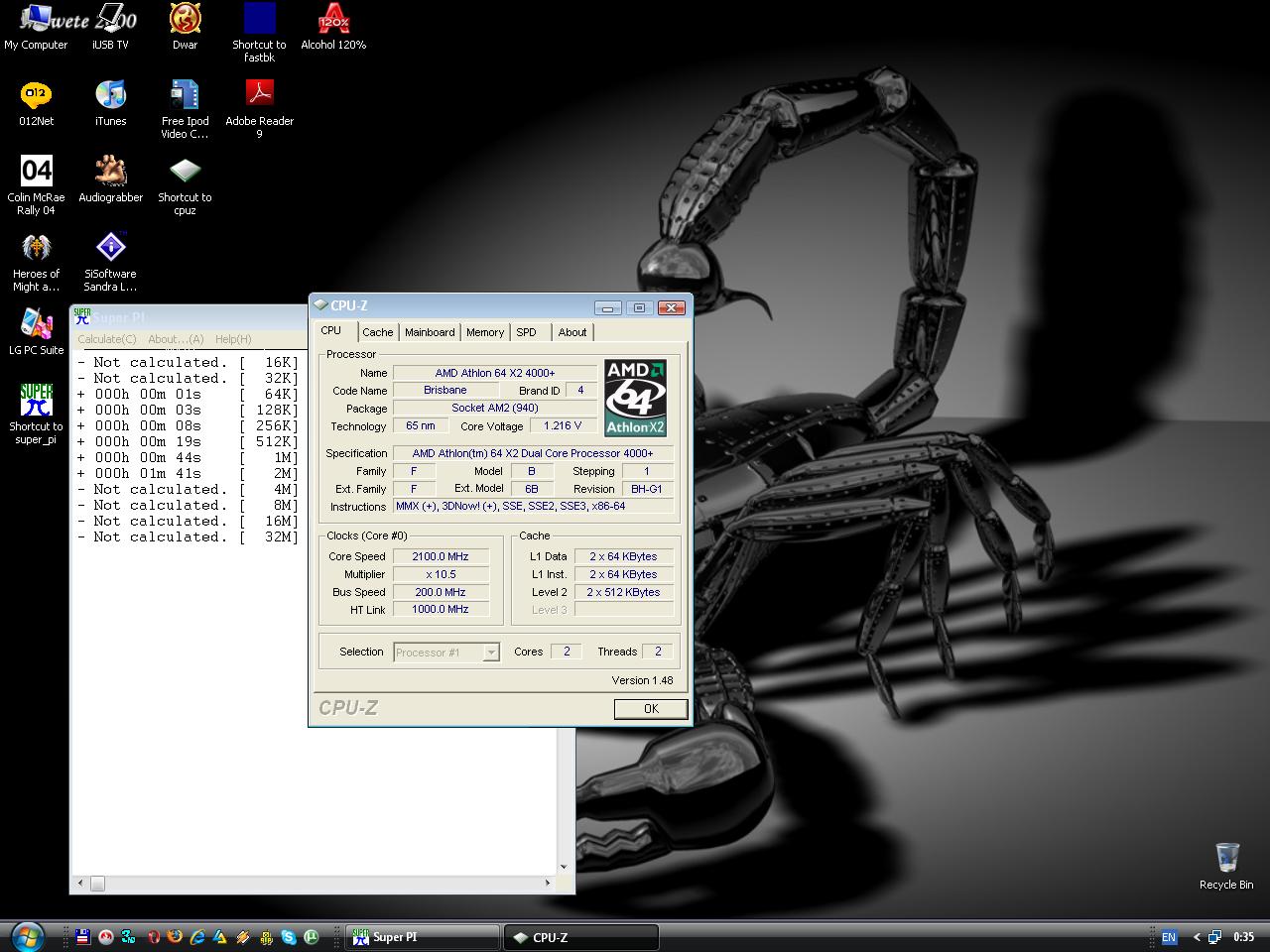Click the Windows Start orb
This screenshot has height=952, width=1270.
click(28, 936)
